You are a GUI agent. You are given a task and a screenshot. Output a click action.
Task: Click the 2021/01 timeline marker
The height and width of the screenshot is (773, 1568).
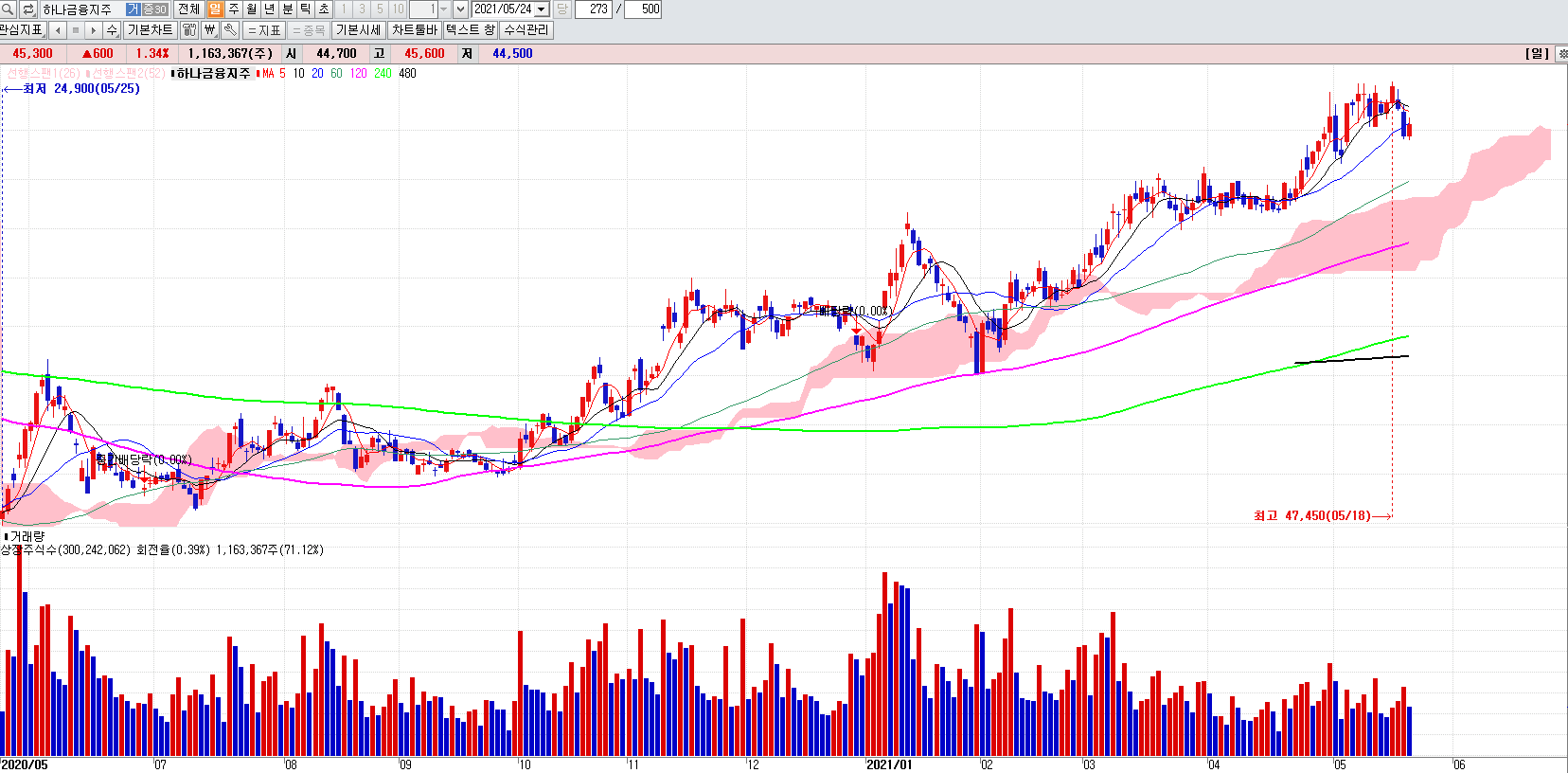point(889,764)
